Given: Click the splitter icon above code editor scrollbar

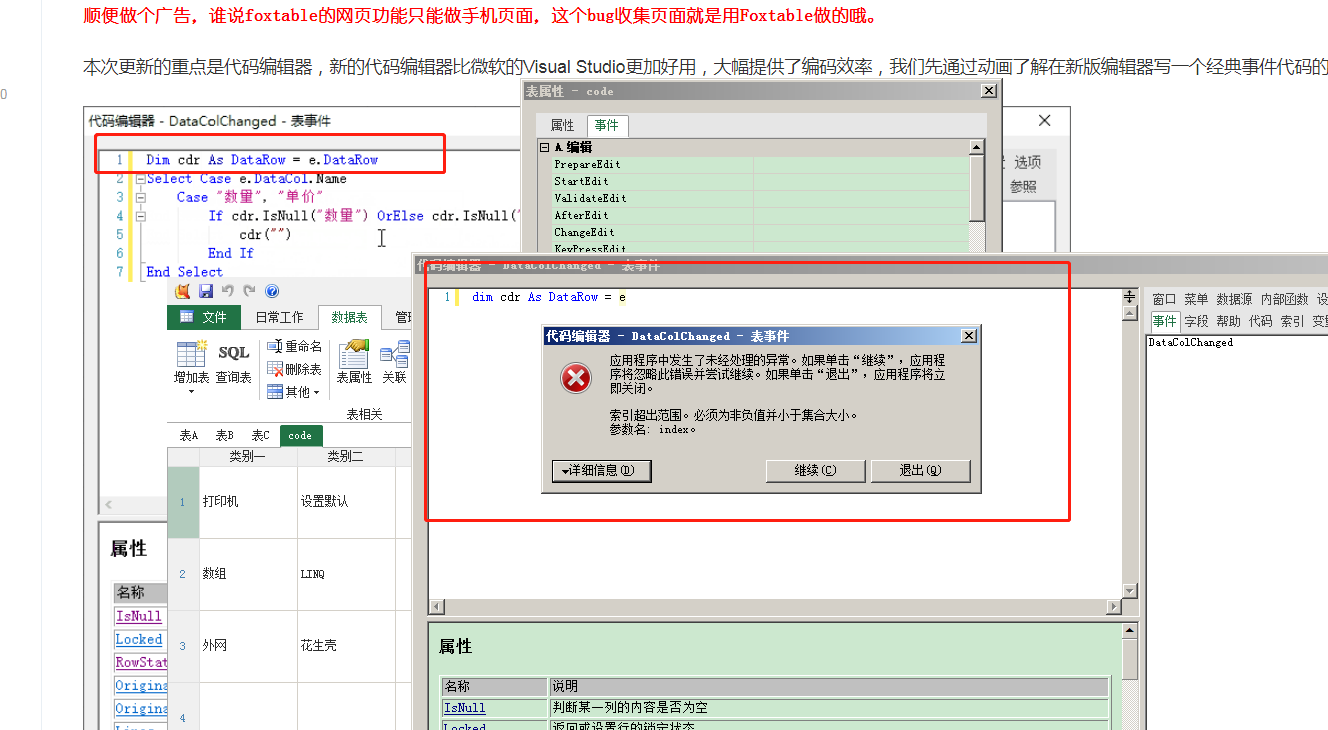Looking at the screenshot, I should click(x=1130, y=297).
